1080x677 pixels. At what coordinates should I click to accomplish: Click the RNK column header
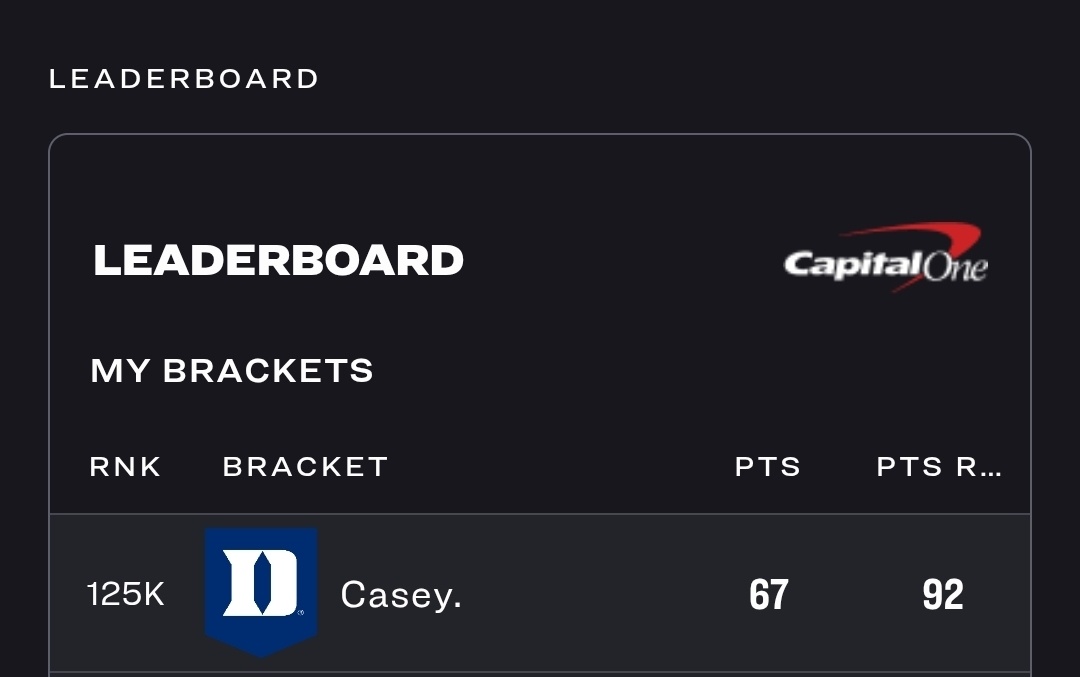tap(126, 467)
